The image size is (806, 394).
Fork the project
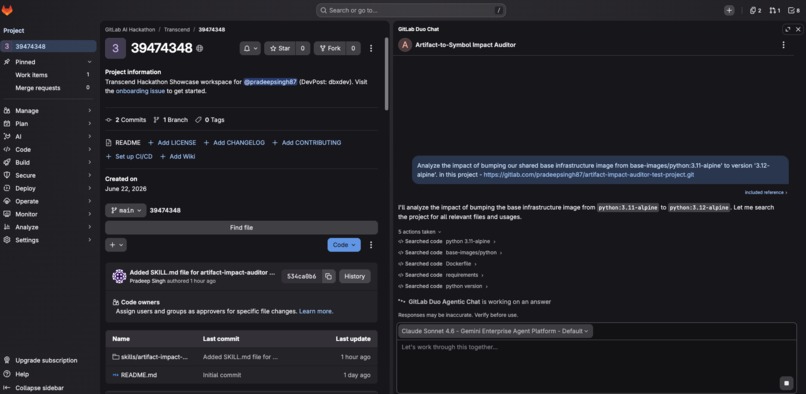[x=330, y=48]
